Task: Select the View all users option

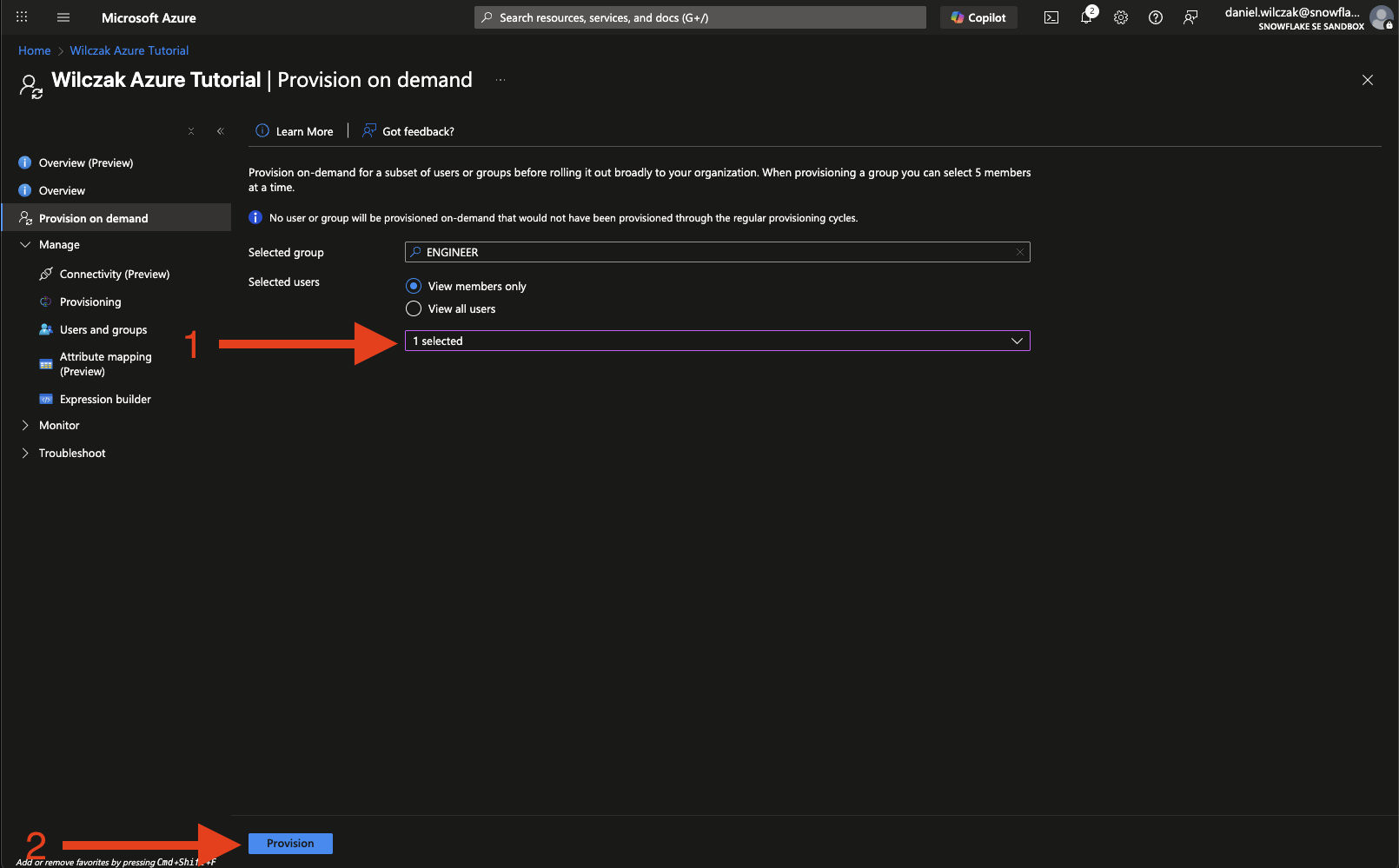Action: 414,308
